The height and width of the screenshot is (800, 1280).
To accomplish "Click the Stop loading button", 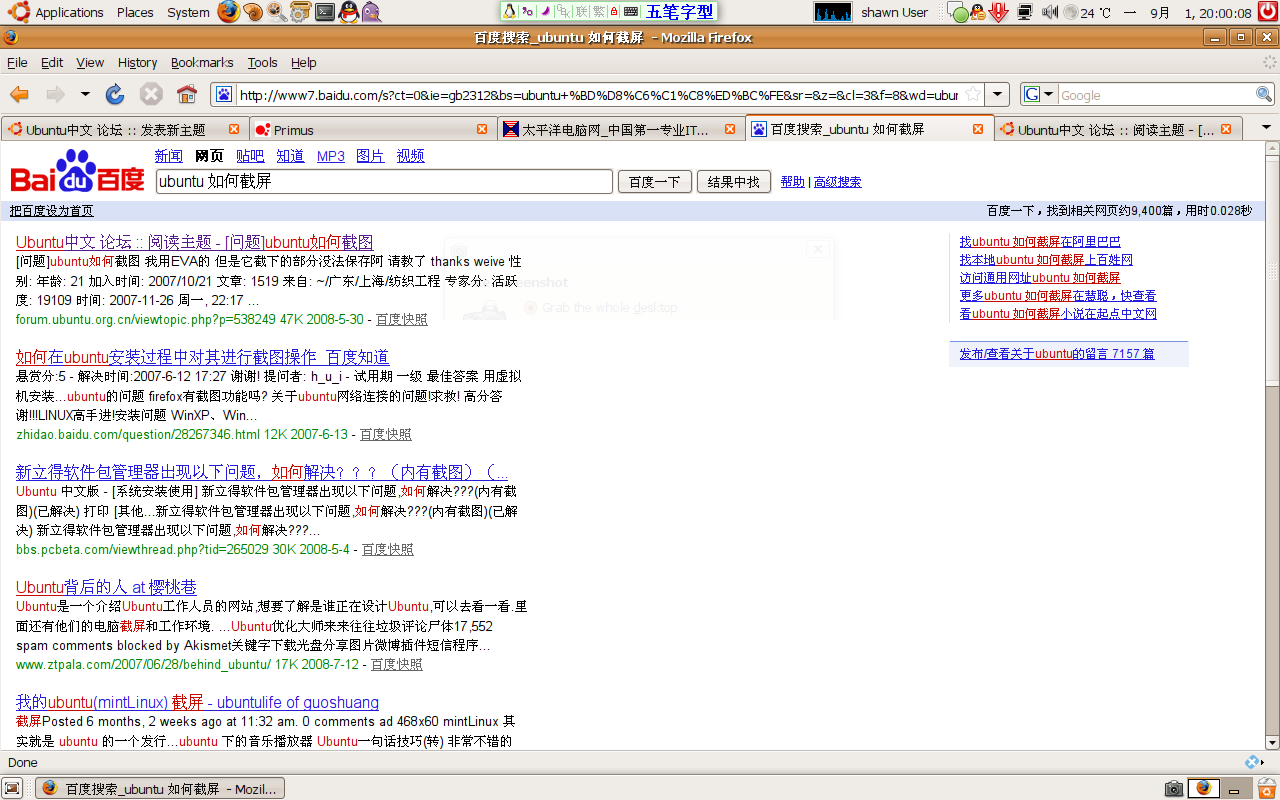I will [x=151, y=94].
